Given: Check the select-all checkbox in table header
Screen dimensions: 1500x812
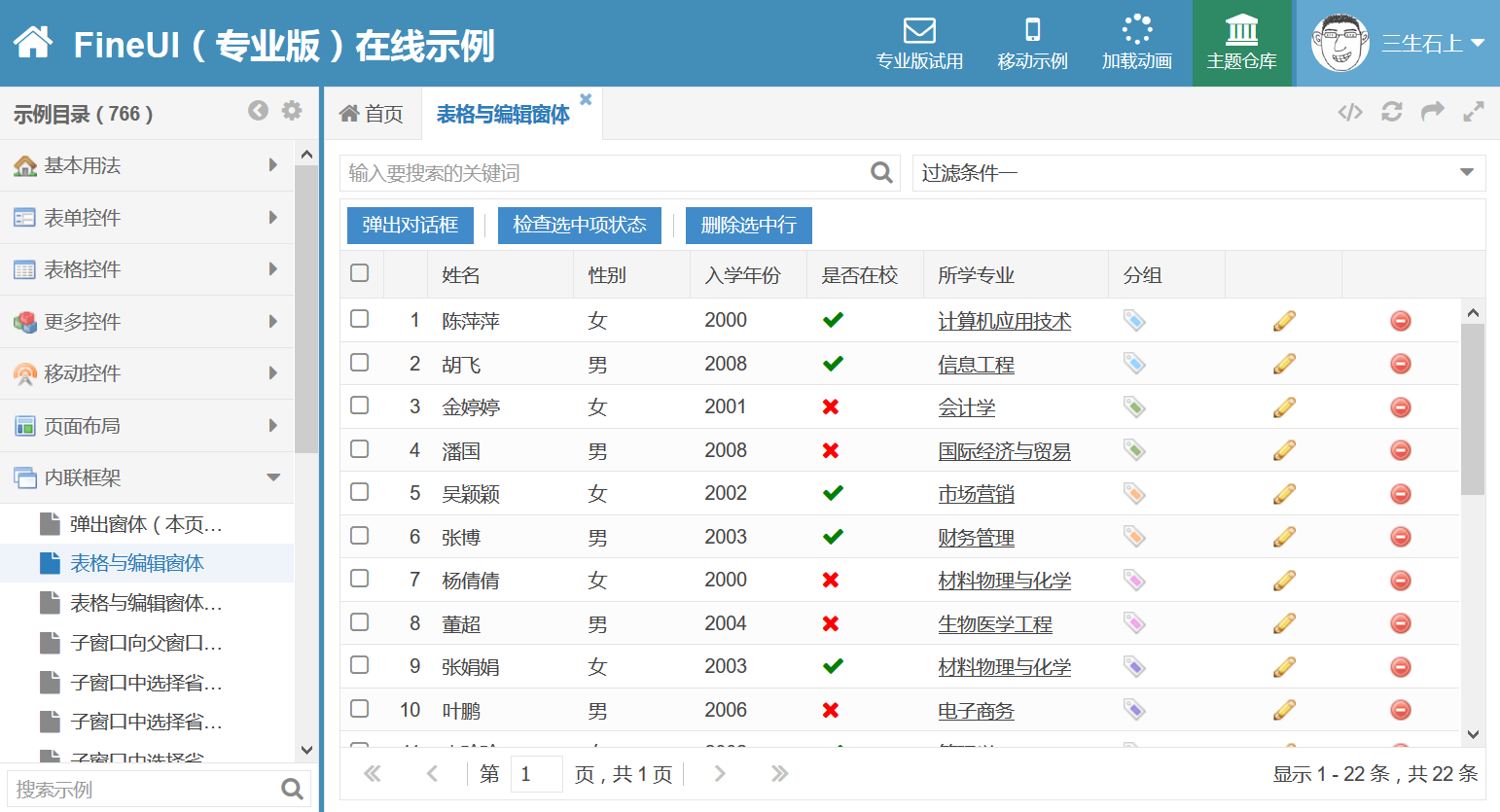Looking at the screenshot, I should tap(360, 273).
